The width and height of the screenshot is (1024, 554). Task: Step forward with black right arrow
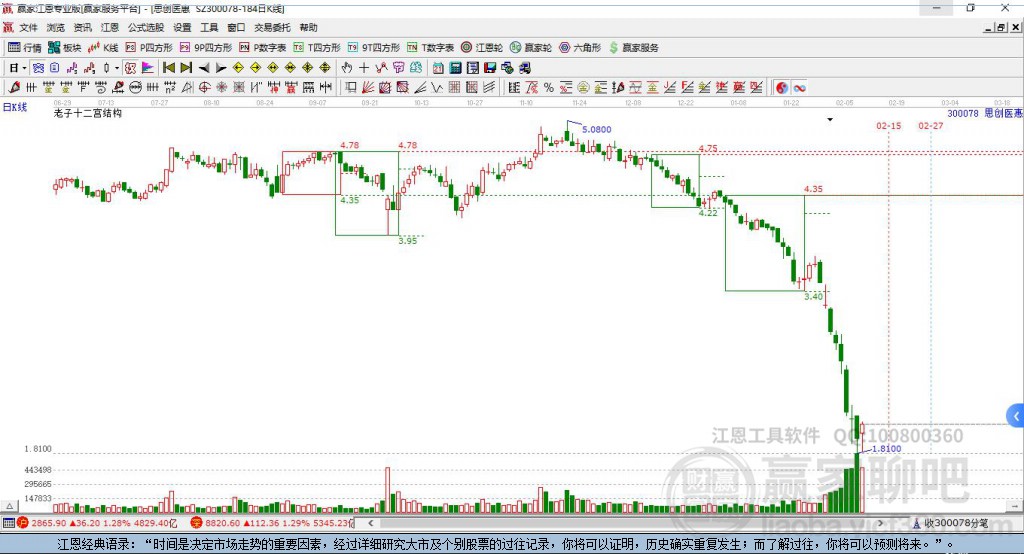pos(221,68)
